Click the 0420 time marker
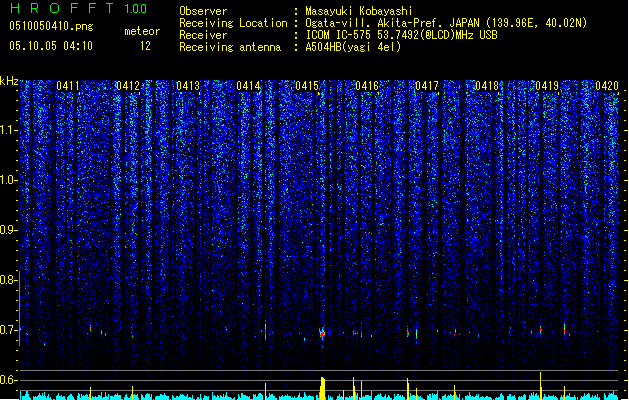Viewport: 629px width, 400px height. (607, 86)
